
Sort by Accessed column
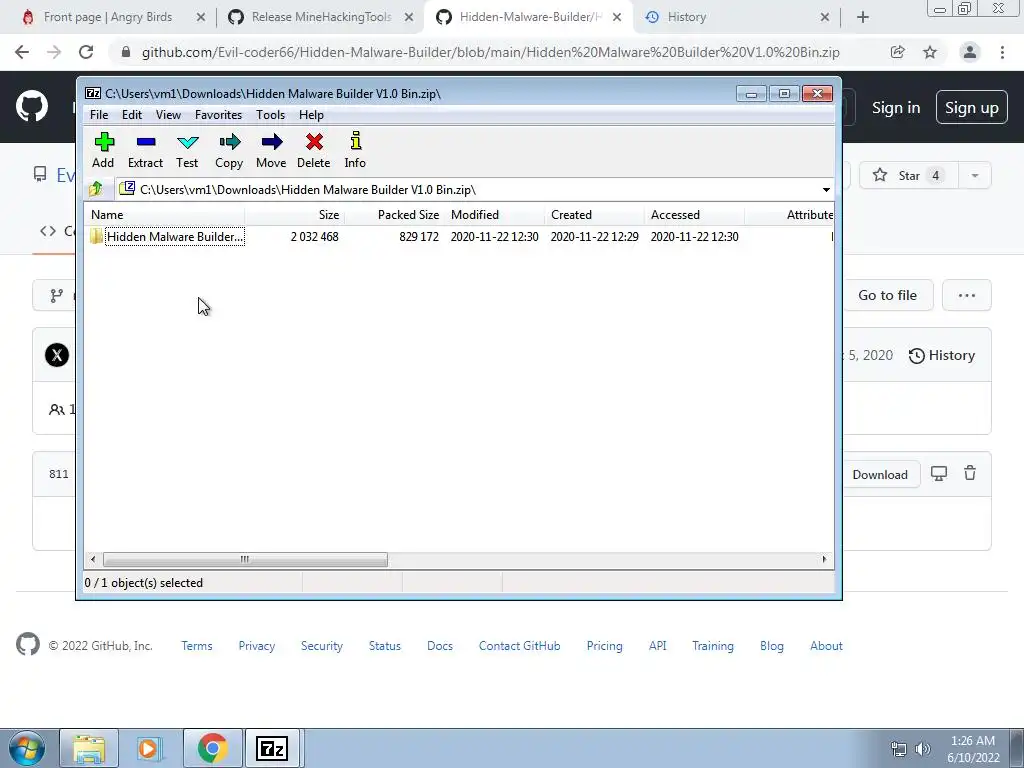point(695,215)
